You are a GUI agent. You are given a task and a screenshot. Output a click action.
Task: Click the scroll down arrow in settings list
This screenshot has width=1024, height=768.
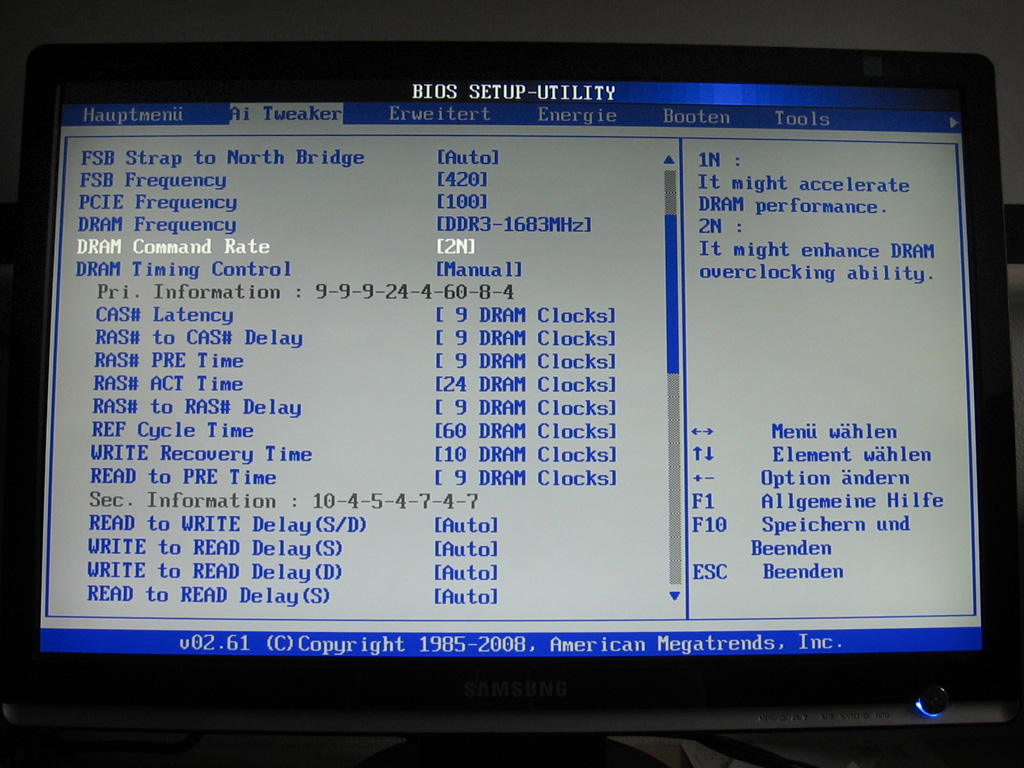coord(674,596)
